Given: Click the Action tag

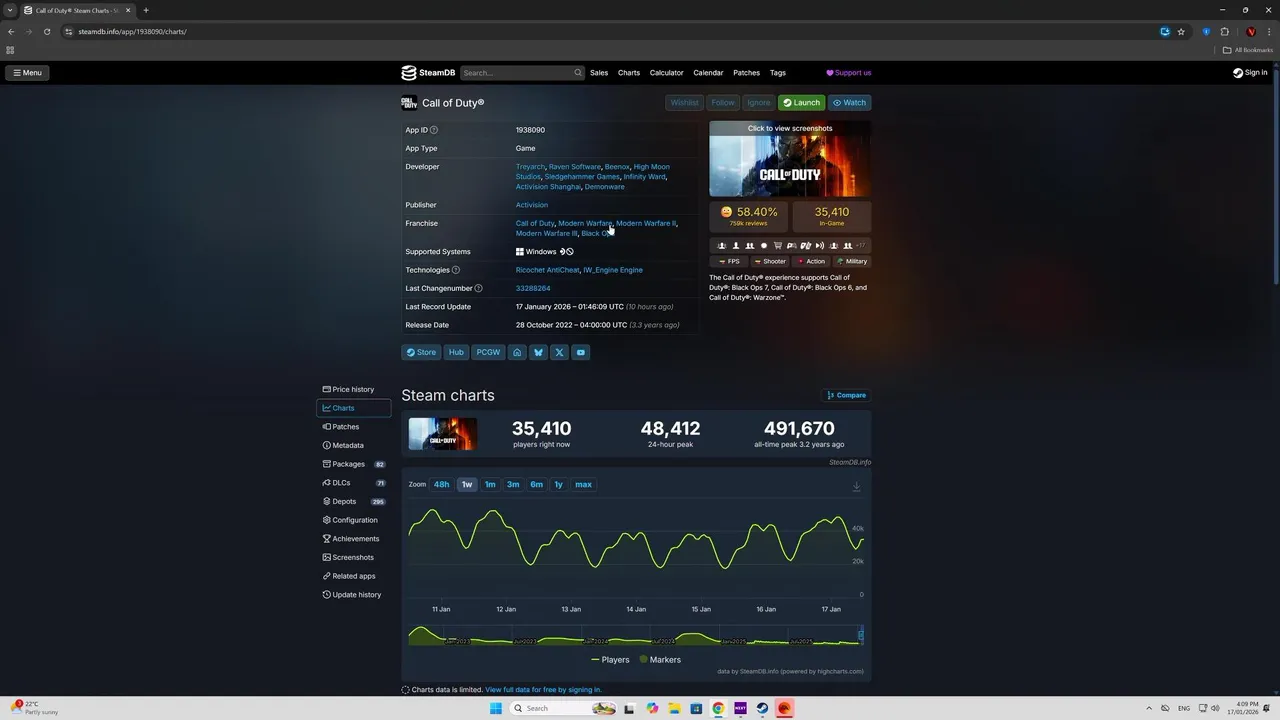Looking at the screenshot, I should [x=811, y=261].
